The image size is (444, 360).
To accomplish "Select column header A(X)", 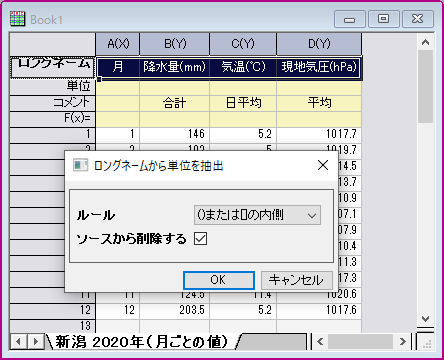I will (x=118, y=44).
